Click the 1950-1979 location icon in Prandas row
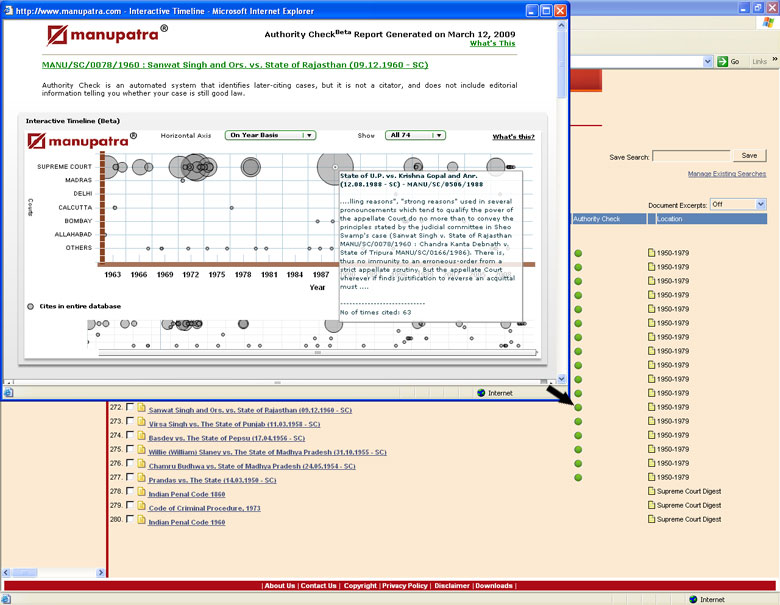Viewport: 780px width, 605px height. pyautogui.click(x=651, y=477)
